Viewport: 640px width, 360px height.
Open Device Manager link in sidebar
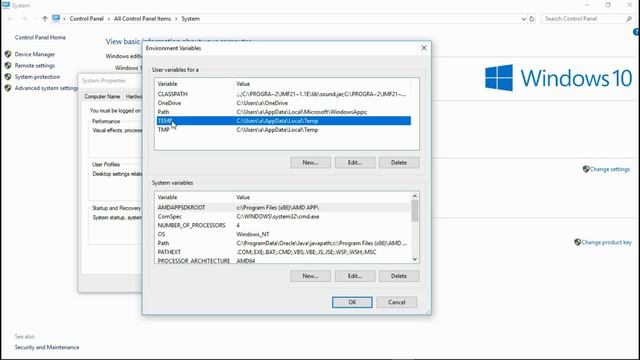(x=35, y=54)
